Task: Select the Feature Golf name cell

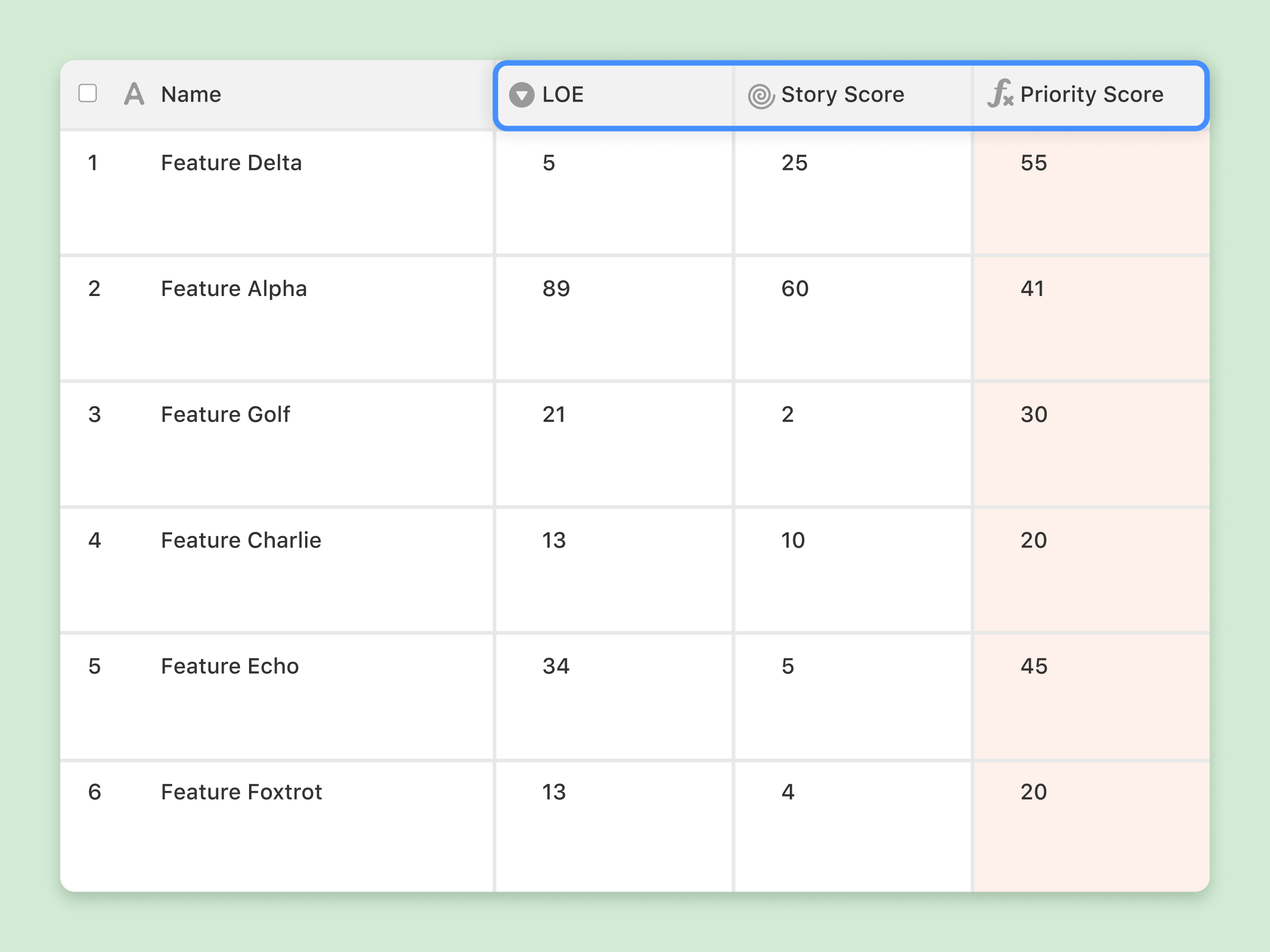Action: [x=225, y=415]
